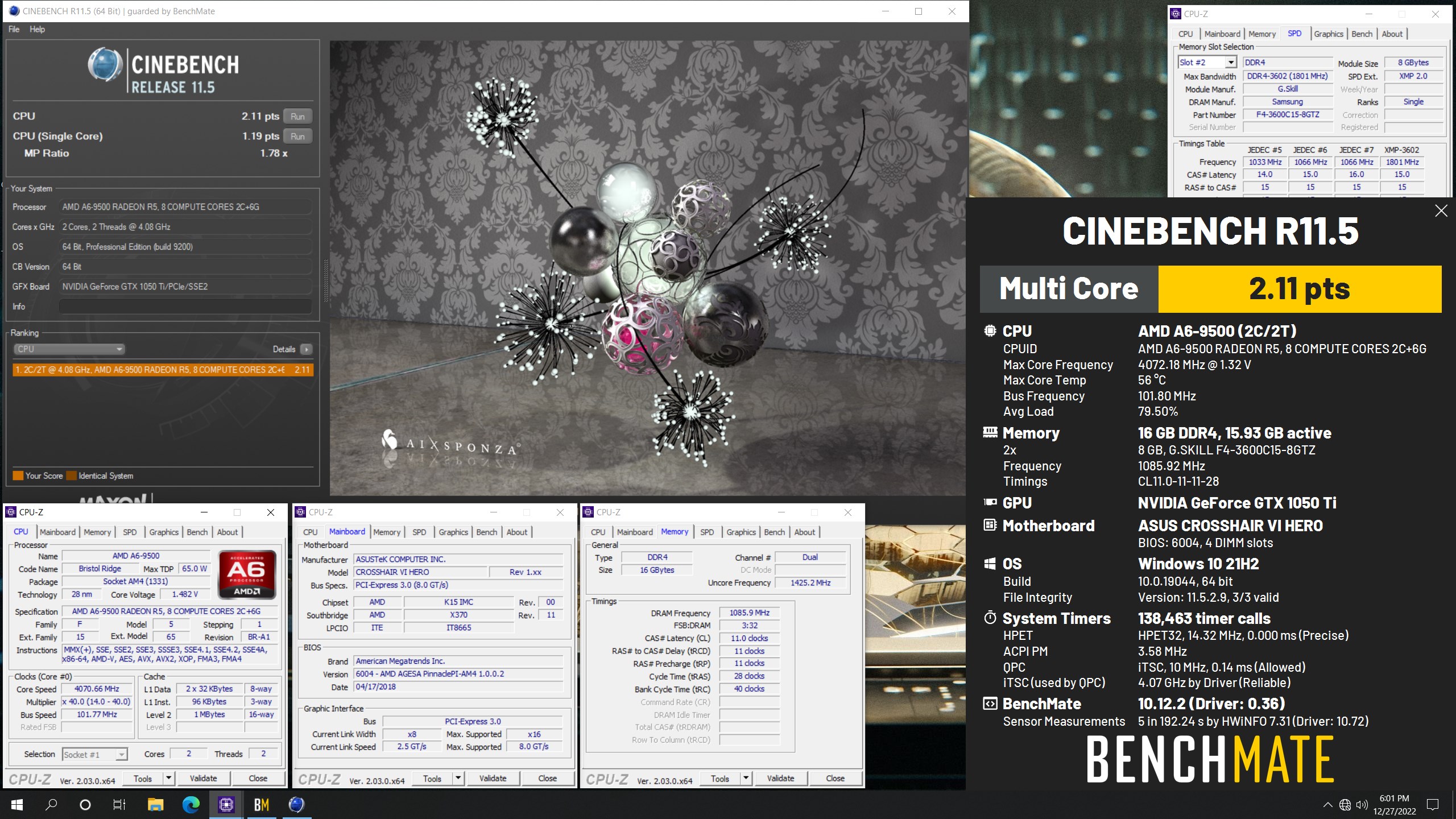
Task: Open the File menu in Cinebench
Action: tap(14, 29)
